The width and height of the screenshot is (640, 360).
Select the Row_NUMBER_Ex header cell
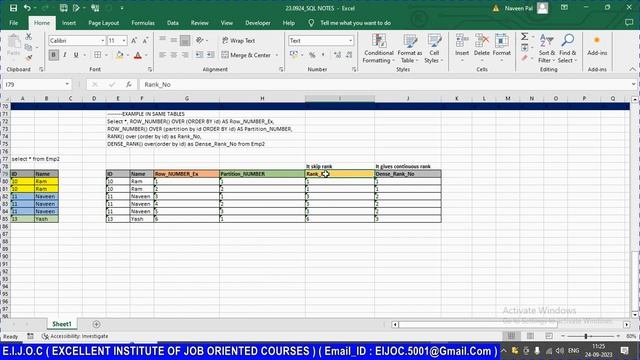pos(187,174)
